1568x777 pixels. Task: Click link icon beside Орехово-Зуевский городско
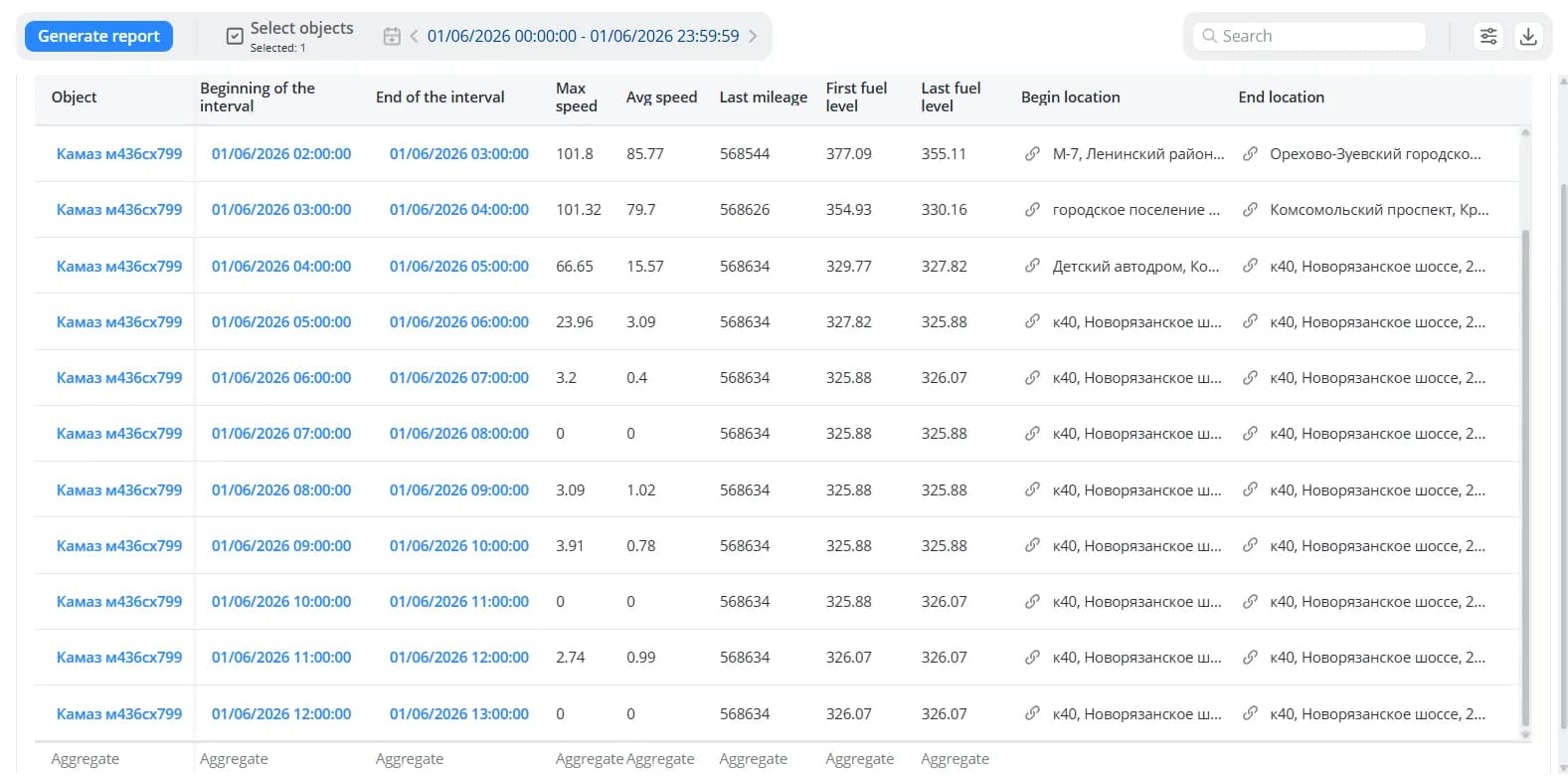tap(1250, 154)
